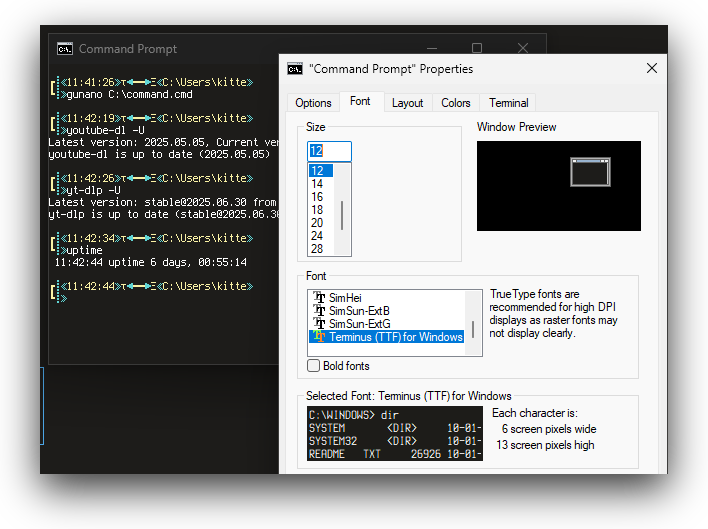
Task: Choose the SimHei font
Action: point(345,298)
